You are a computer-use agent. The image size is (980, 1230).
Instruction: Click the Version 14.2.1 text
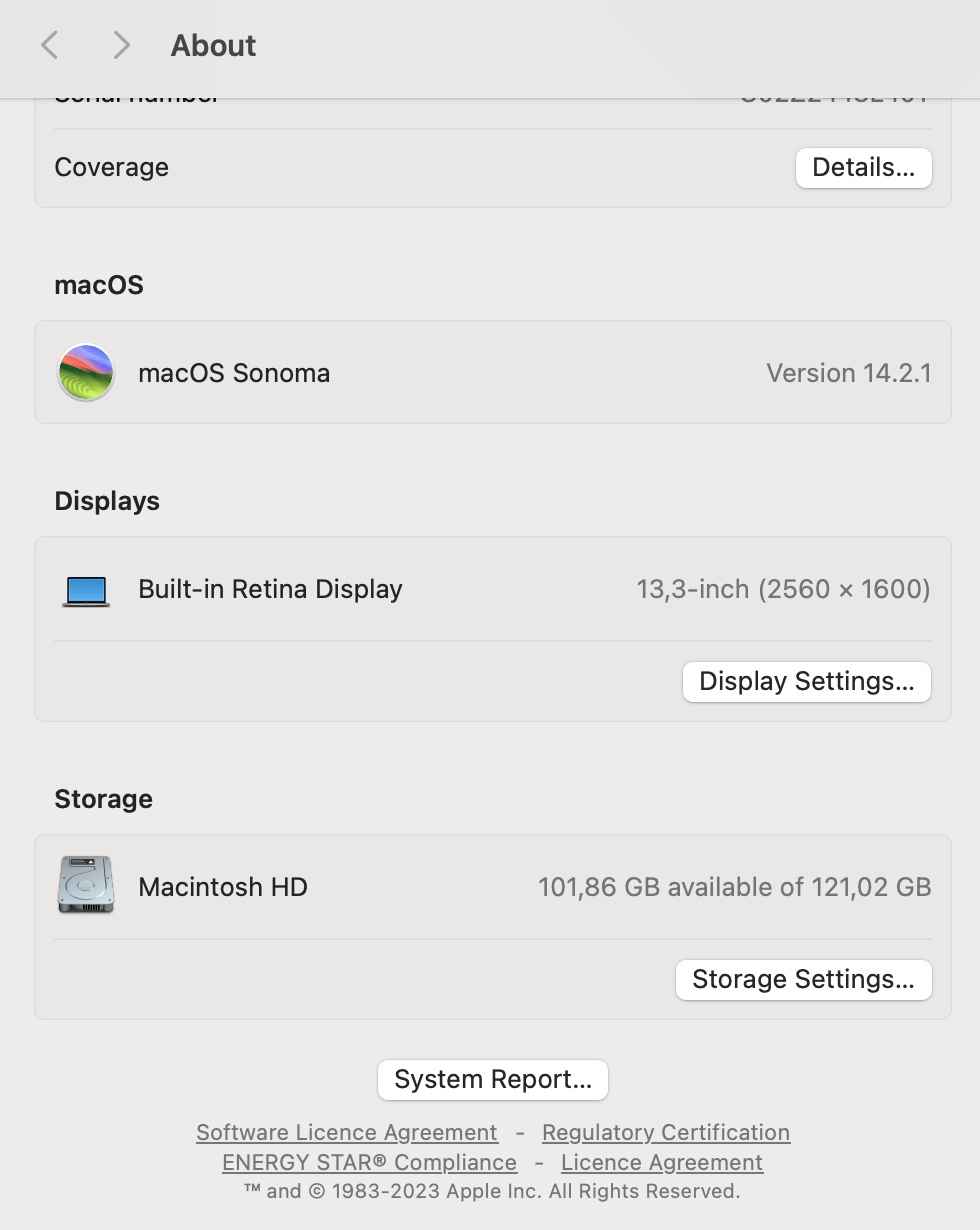(848, 373)
